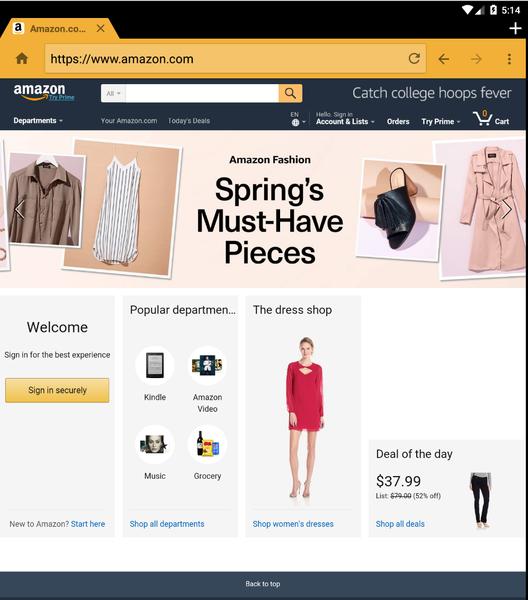
Task: Open Today's Deals in nav bar
Action: point(189,121)
